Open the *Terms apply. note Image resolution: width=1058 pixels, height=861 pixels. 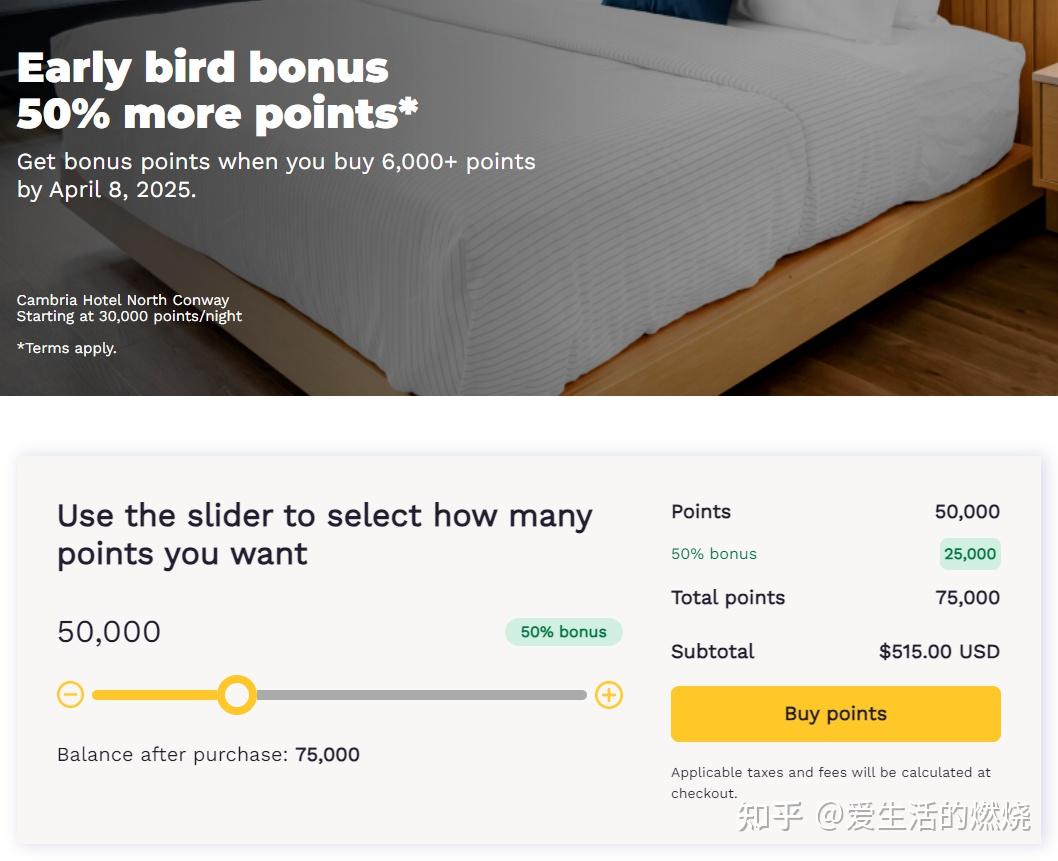[67, 348]
